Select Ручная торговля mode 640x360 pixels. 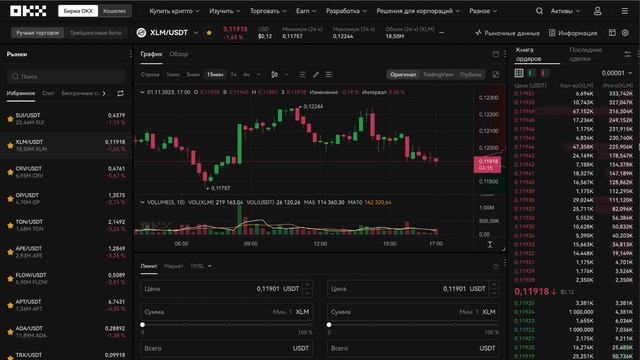tap(38, 33)
